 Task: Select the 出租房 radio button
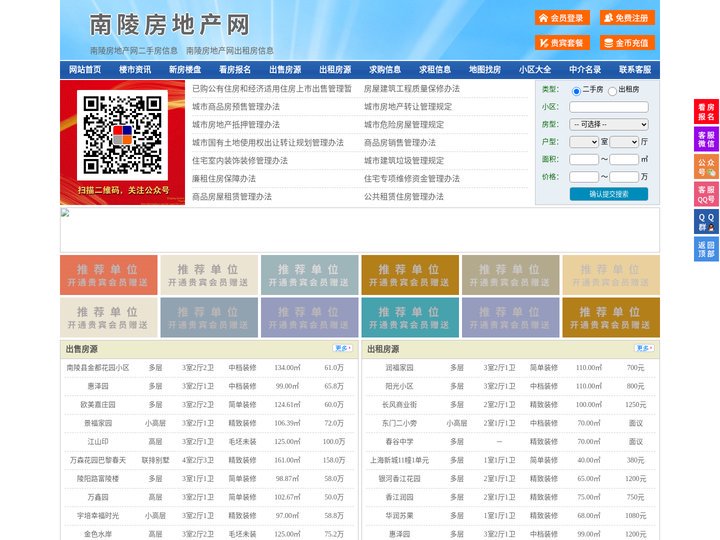pyautogui.click(x=612, y=91)
